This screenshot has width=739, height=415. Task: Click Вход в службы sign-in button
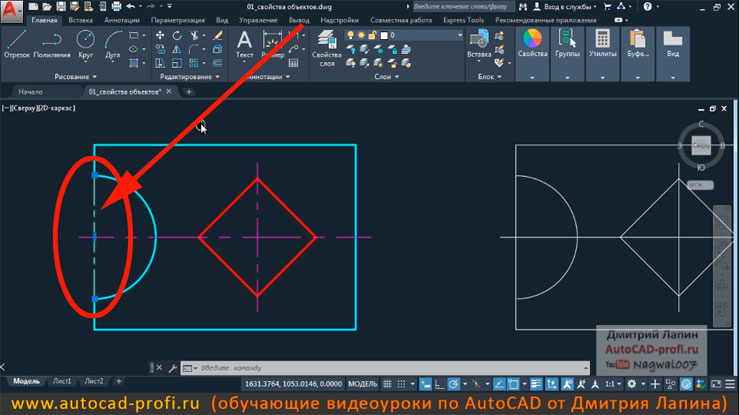565,7
